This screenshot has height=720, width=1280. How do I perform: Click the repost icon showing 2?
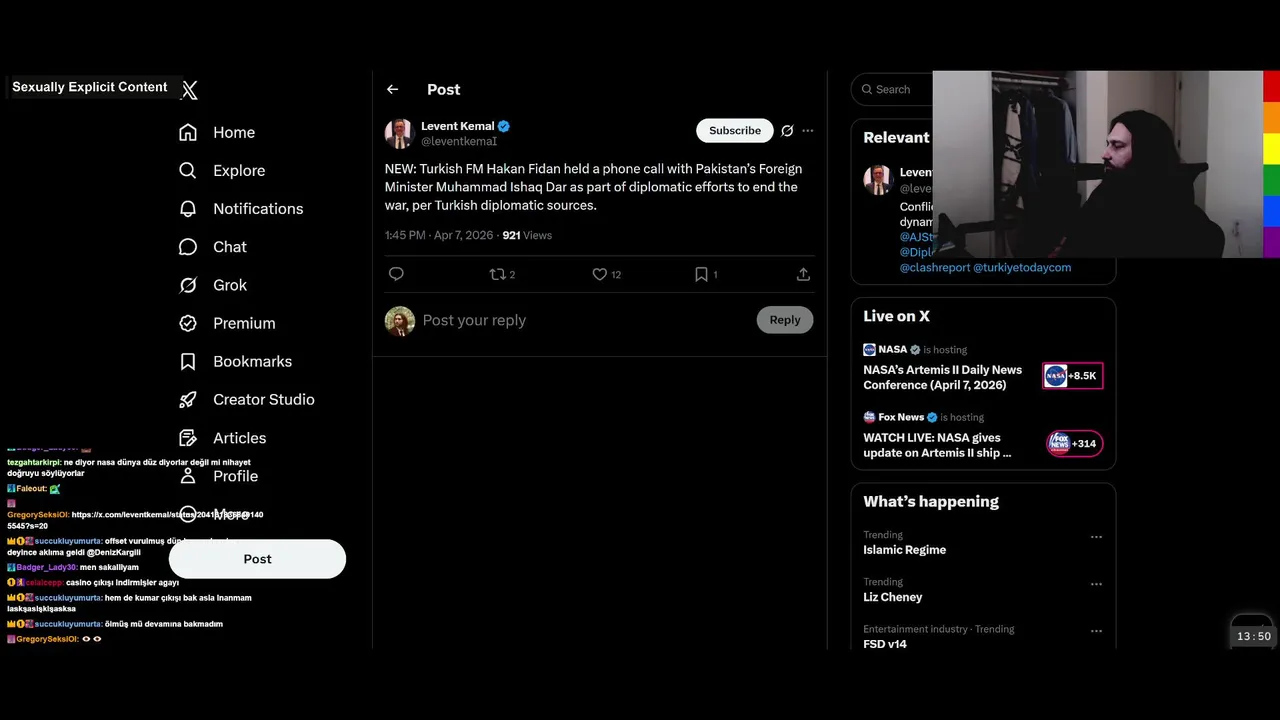pyautogui.click(x=502, y=274)
